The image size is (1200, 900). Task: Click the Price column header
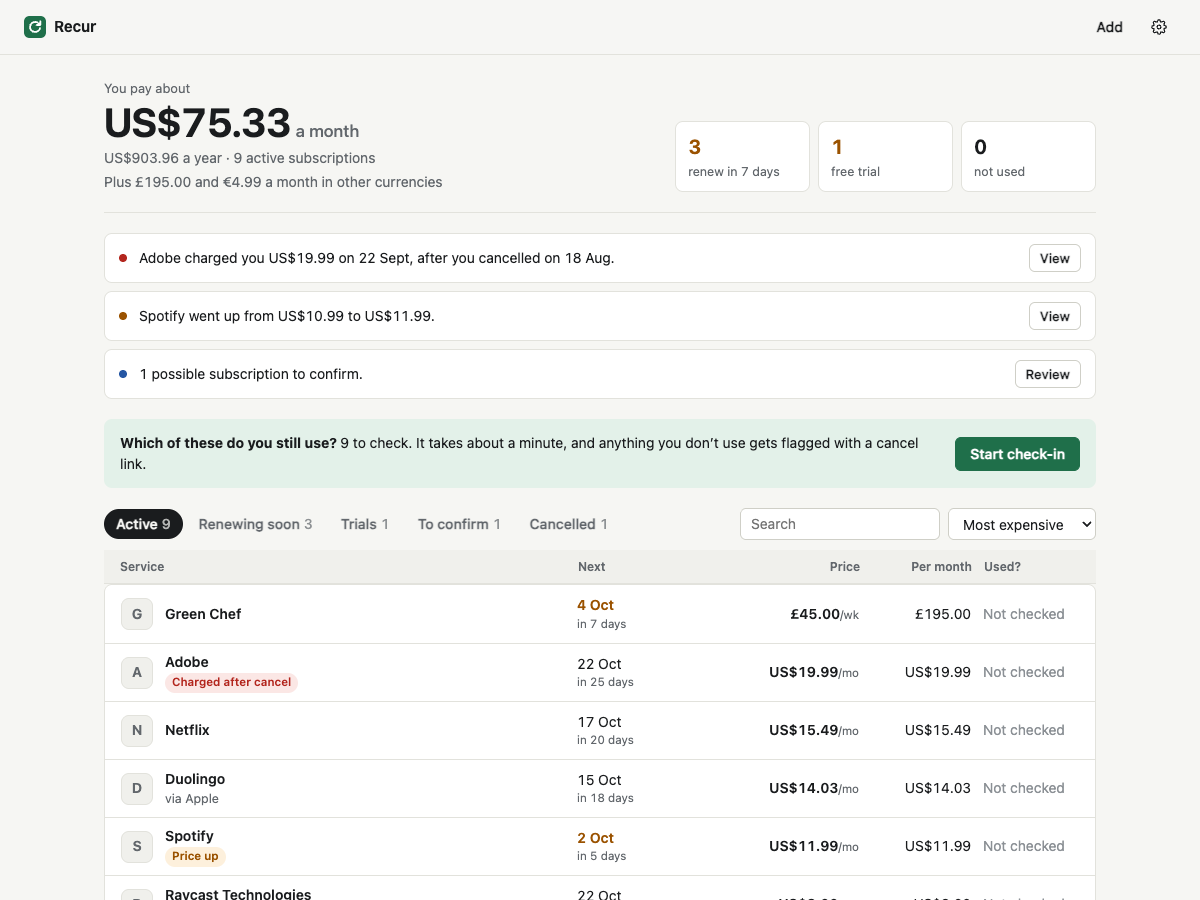click(845, 566)
